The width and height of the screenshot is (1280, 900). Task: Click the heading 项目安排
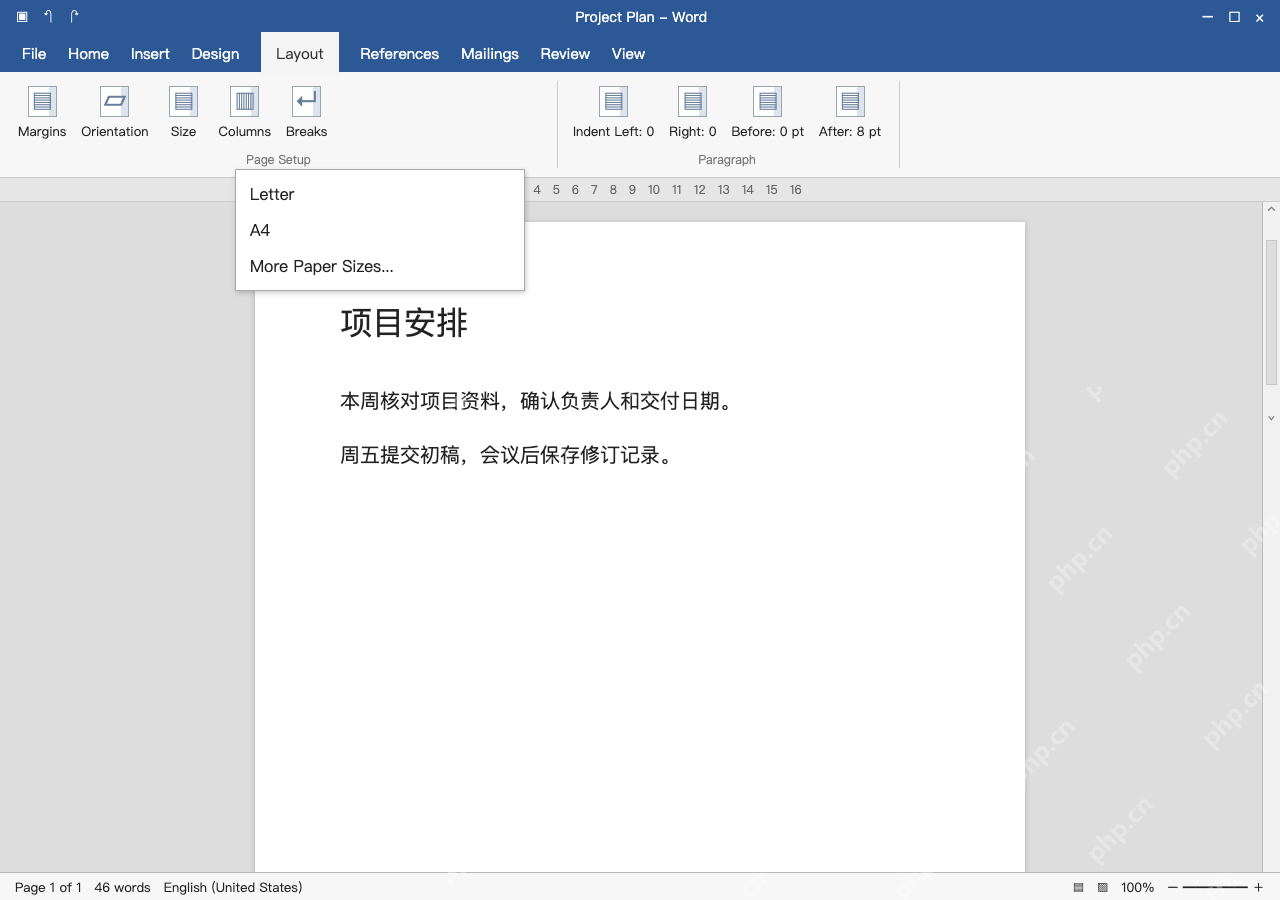pyautogui.click(x=404, y=323)
